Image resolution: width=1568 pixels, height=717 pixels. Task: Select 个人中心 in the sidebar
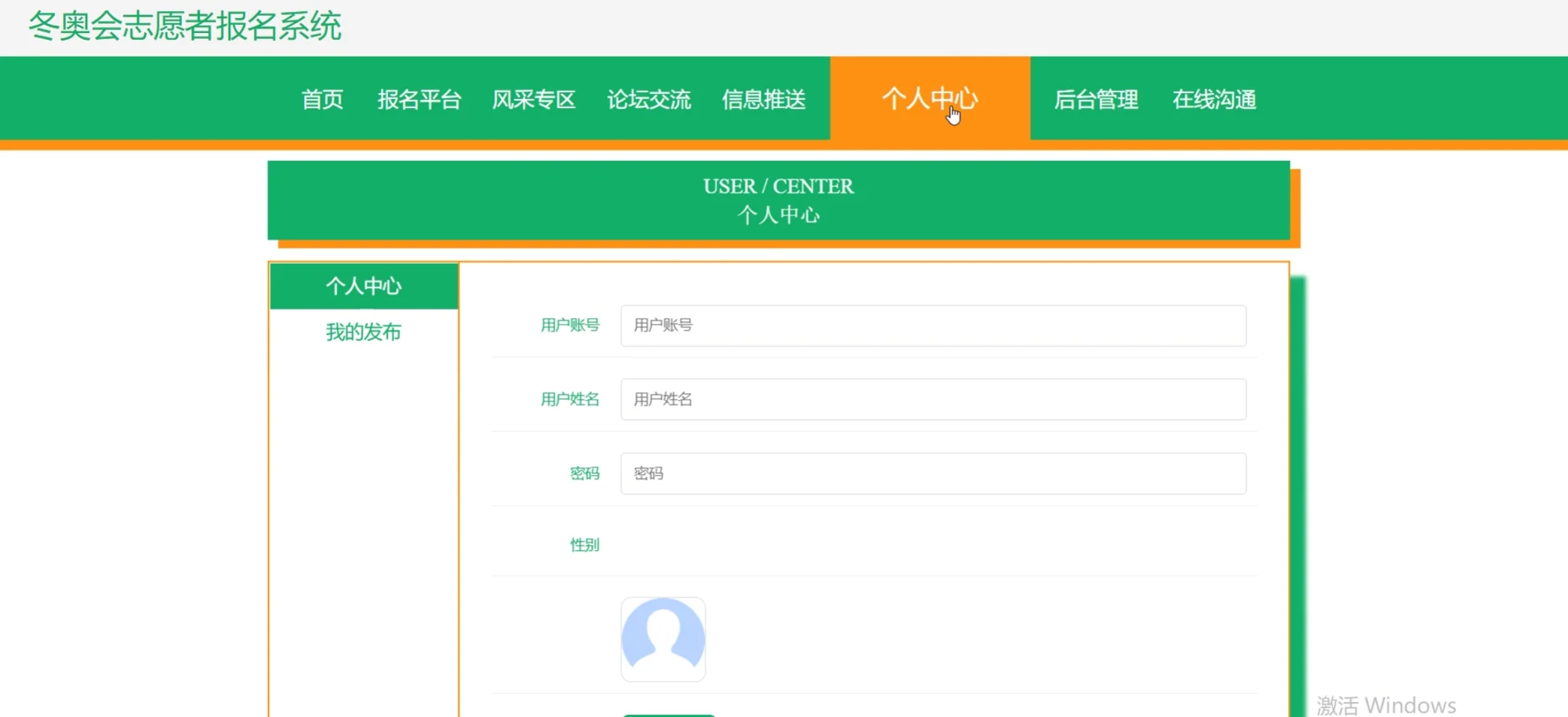(364, 286)
